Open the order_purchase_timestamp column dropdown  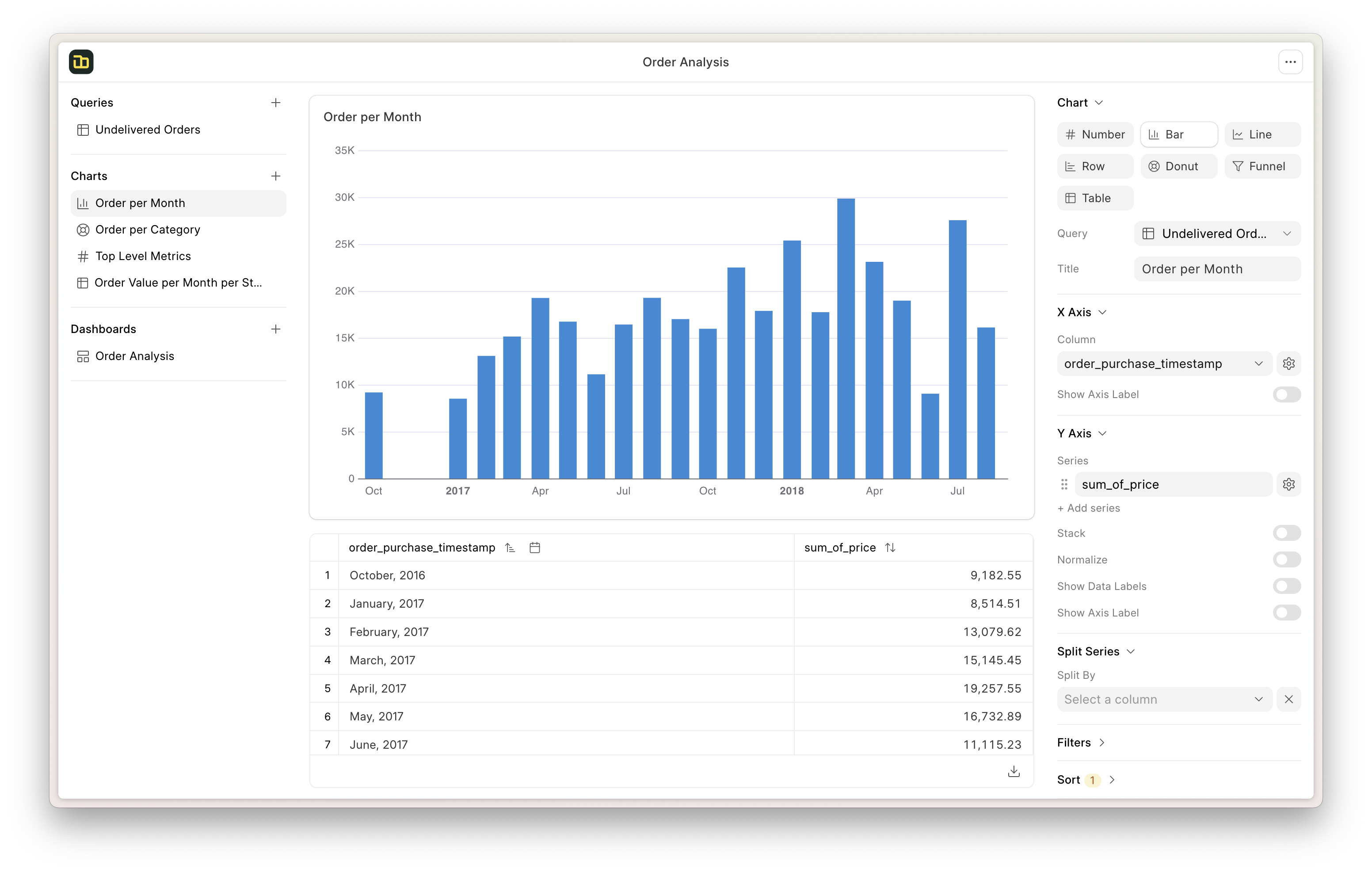(x=1163, y=364)
